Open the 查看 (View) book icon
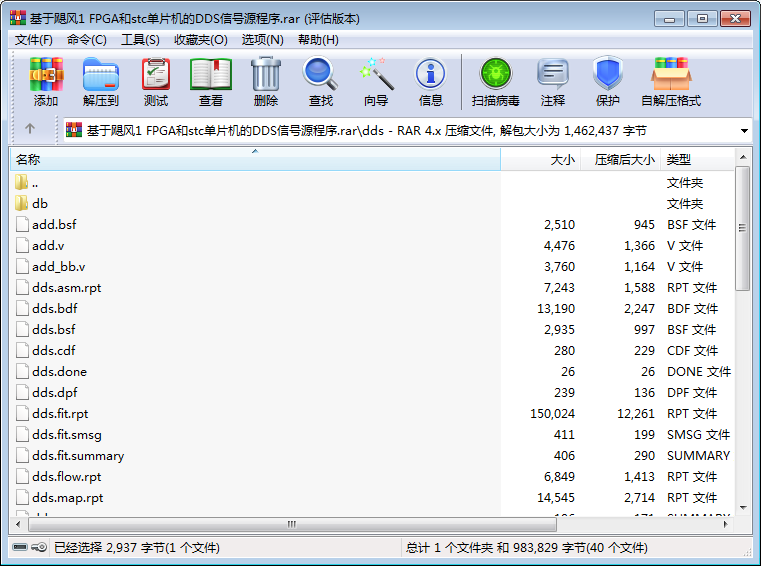The width and height of the screenshot is (761, 566). point(211,82)
